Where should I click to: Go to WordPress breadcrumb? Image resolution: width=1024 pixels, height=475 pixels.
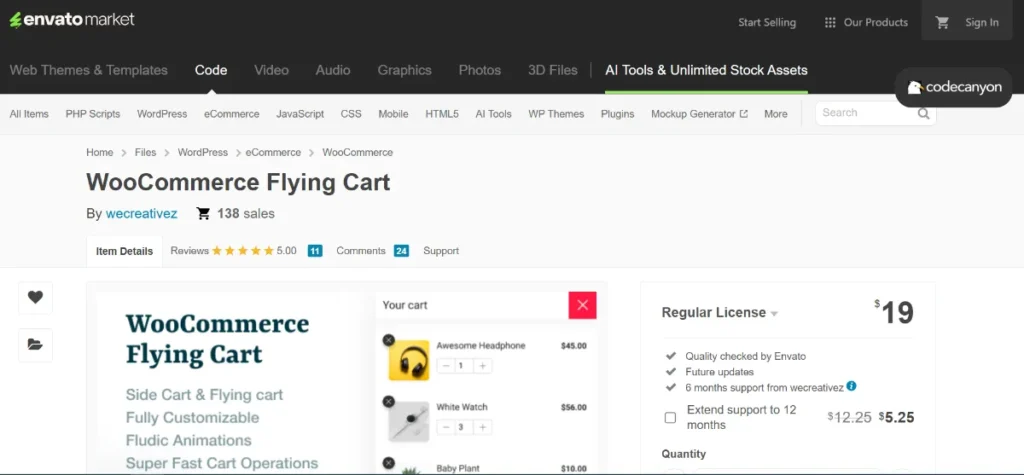pos(202,152)
